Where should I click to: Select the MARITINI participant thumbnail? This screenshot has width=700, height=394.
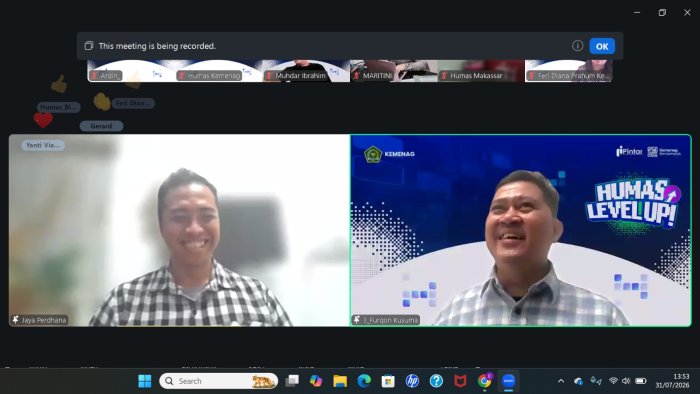393,71
